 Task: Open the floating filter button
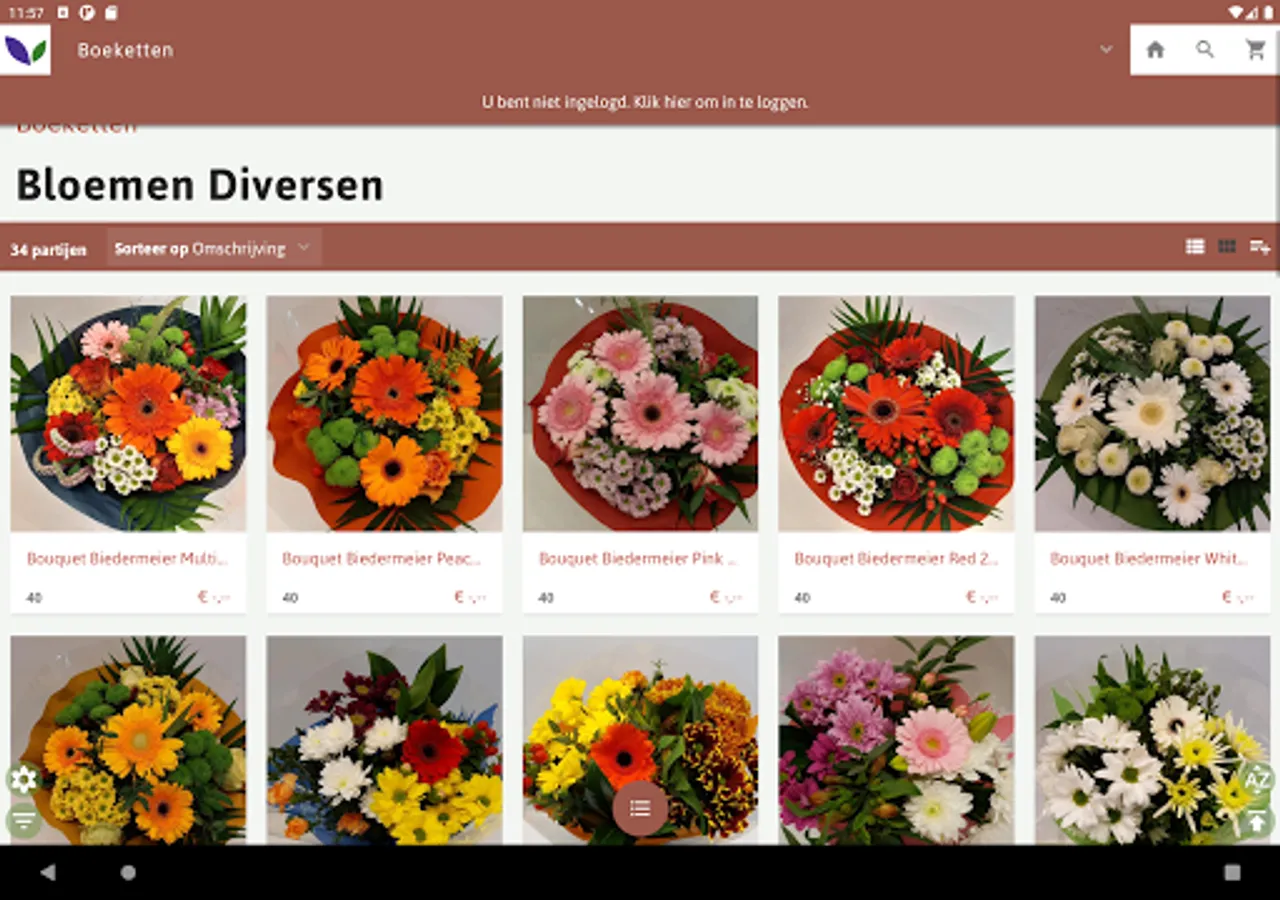[23, 821]
